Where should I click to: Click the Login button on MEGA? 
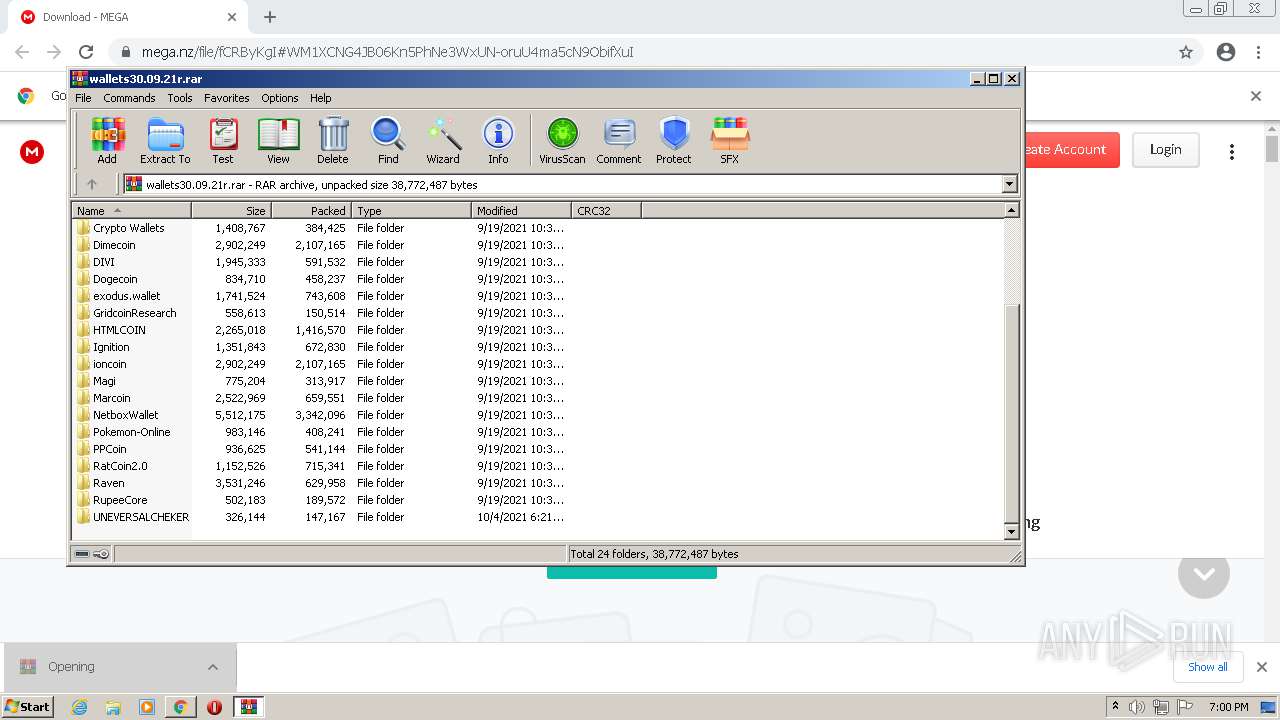(1165, 150)
